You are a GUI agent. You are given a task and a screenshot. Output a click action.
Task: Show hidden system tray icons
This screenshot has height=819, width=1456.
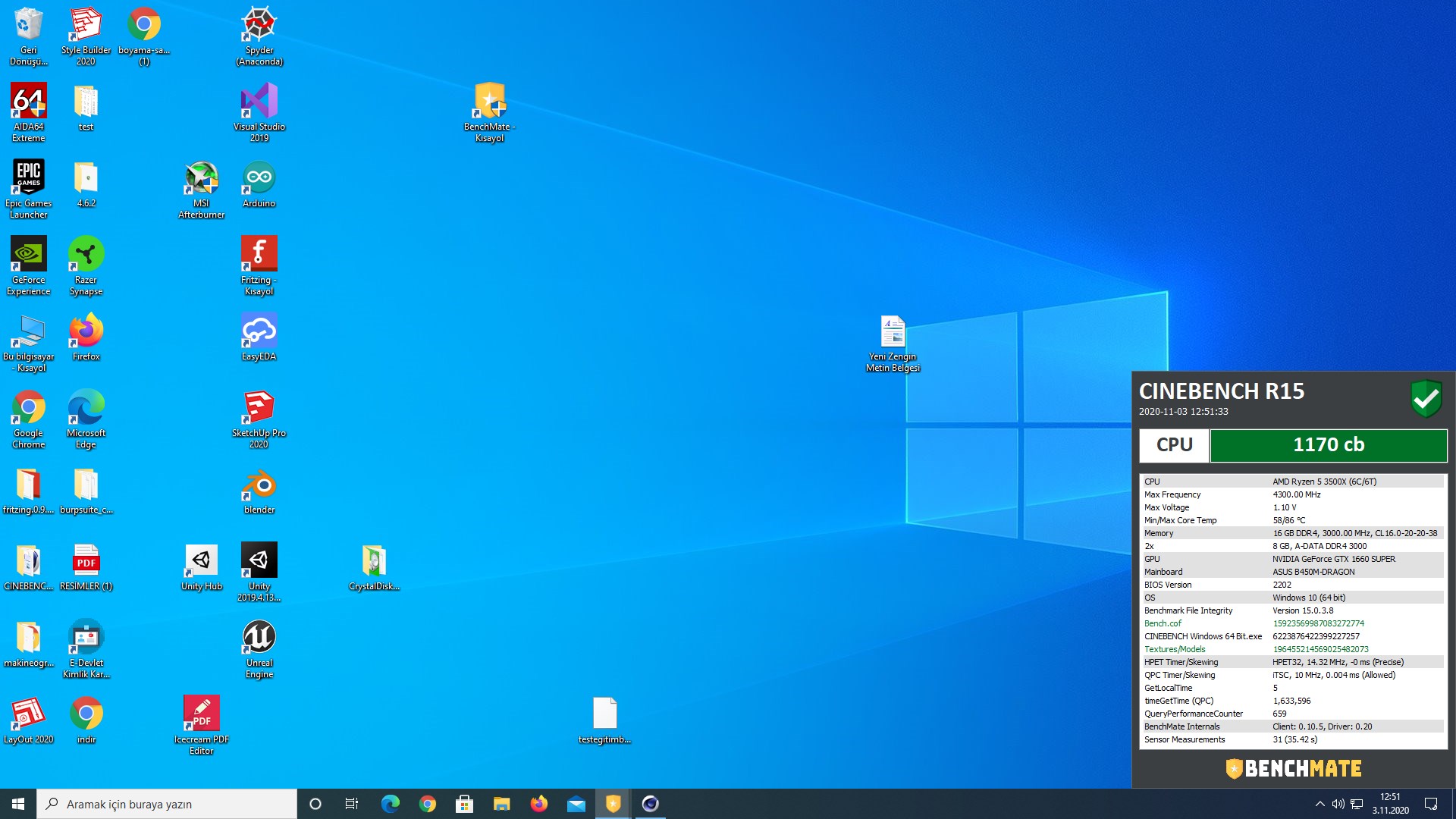click(1319, 804)
